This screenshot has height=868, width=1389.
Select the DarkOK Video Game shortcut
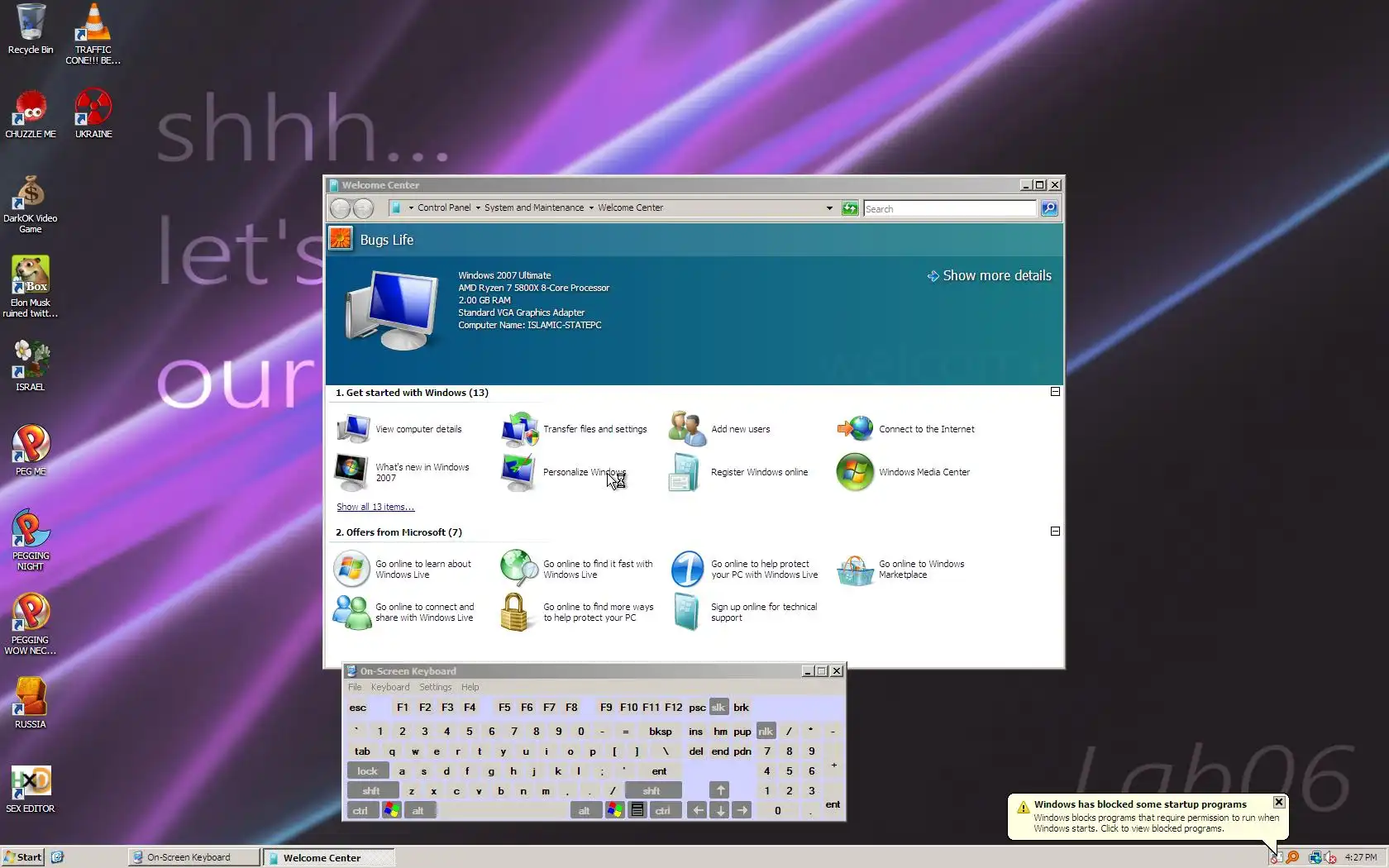click(x=31, y=205)
